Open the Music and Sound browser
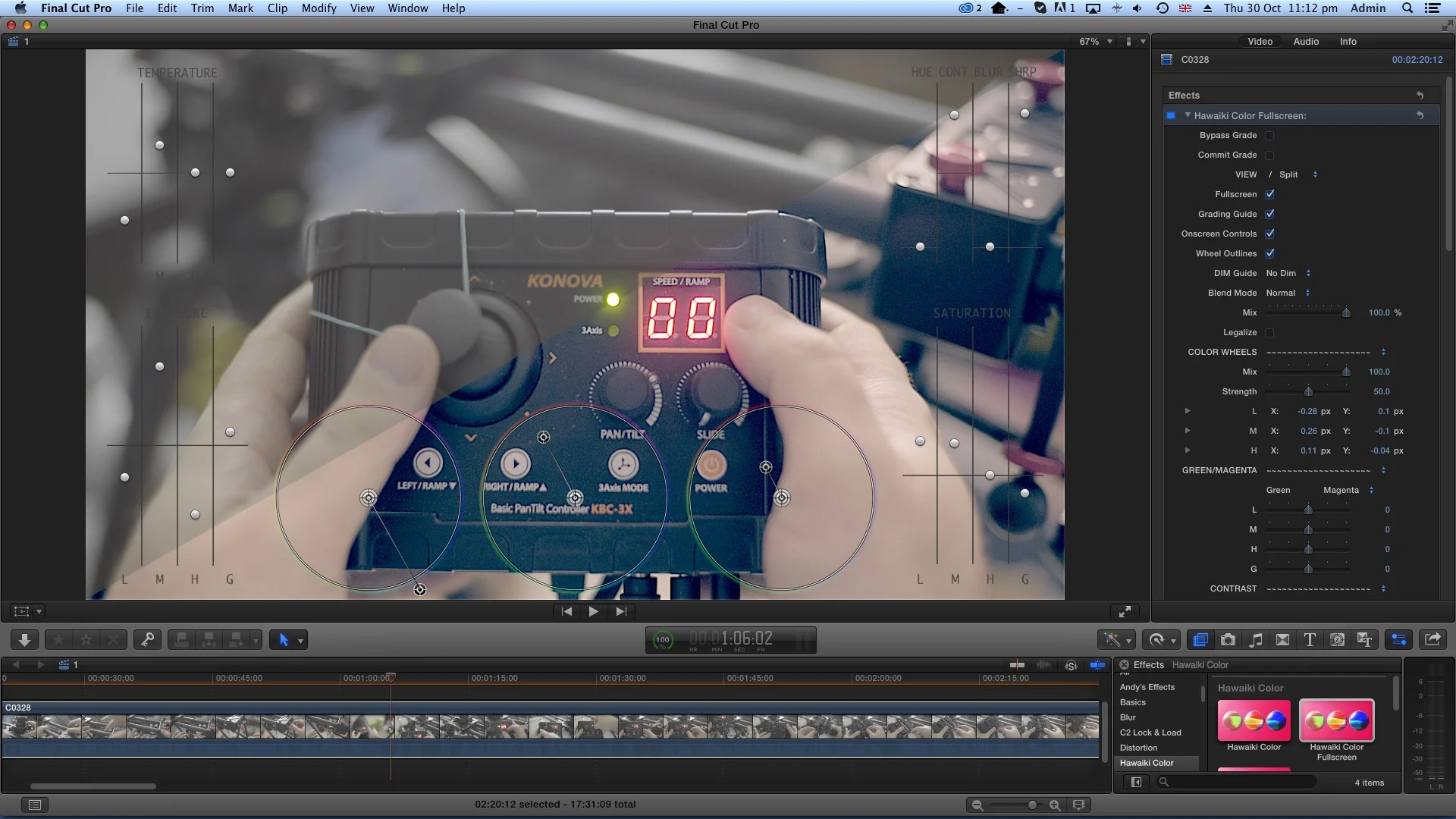 pyautogui.click(x=1256, y=640)
